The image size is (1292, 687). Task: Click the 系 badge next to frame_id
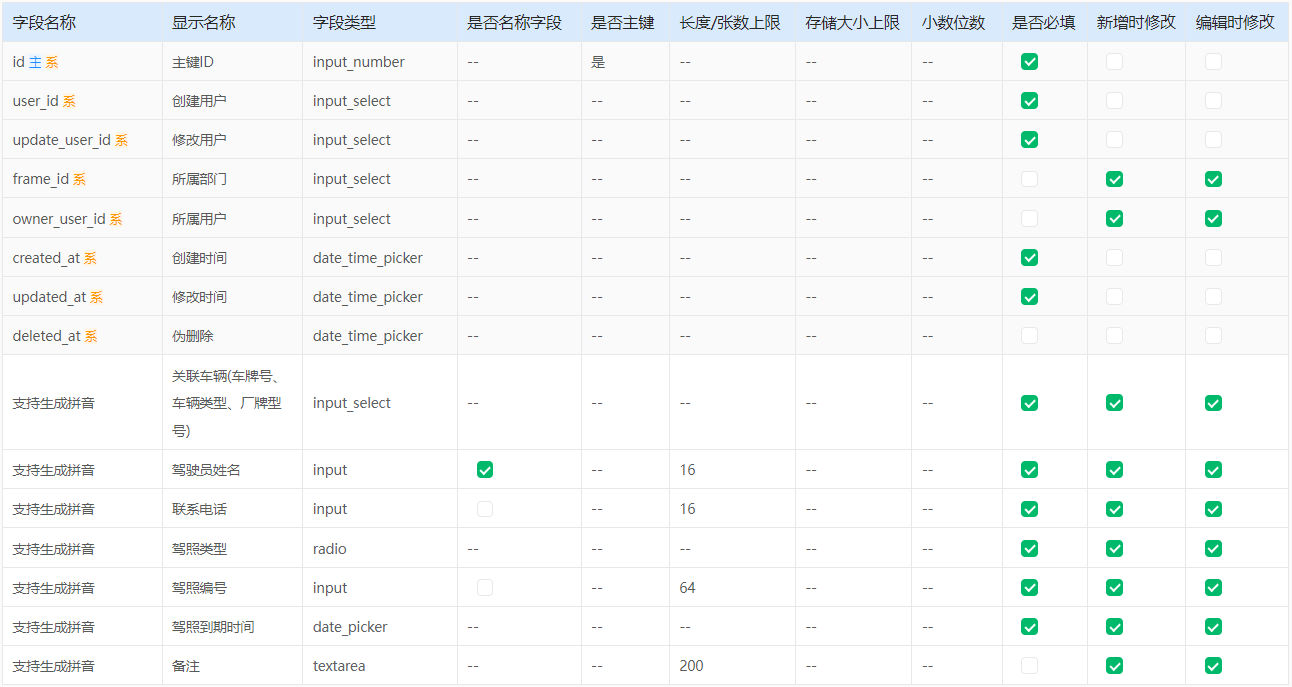click(79, 180)
